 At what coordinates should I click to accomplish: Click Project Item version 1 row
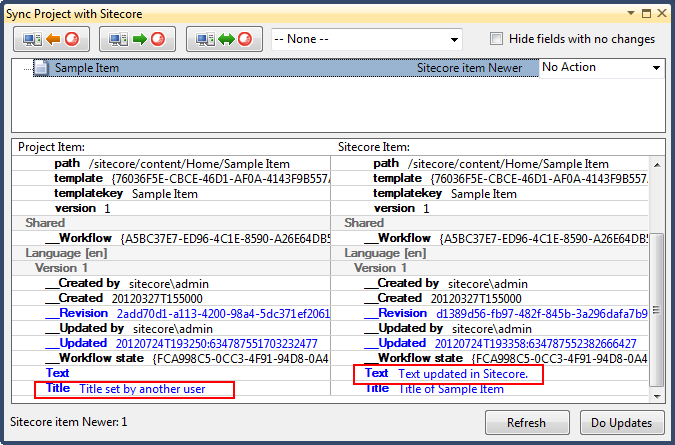click(x=171, y=209)
